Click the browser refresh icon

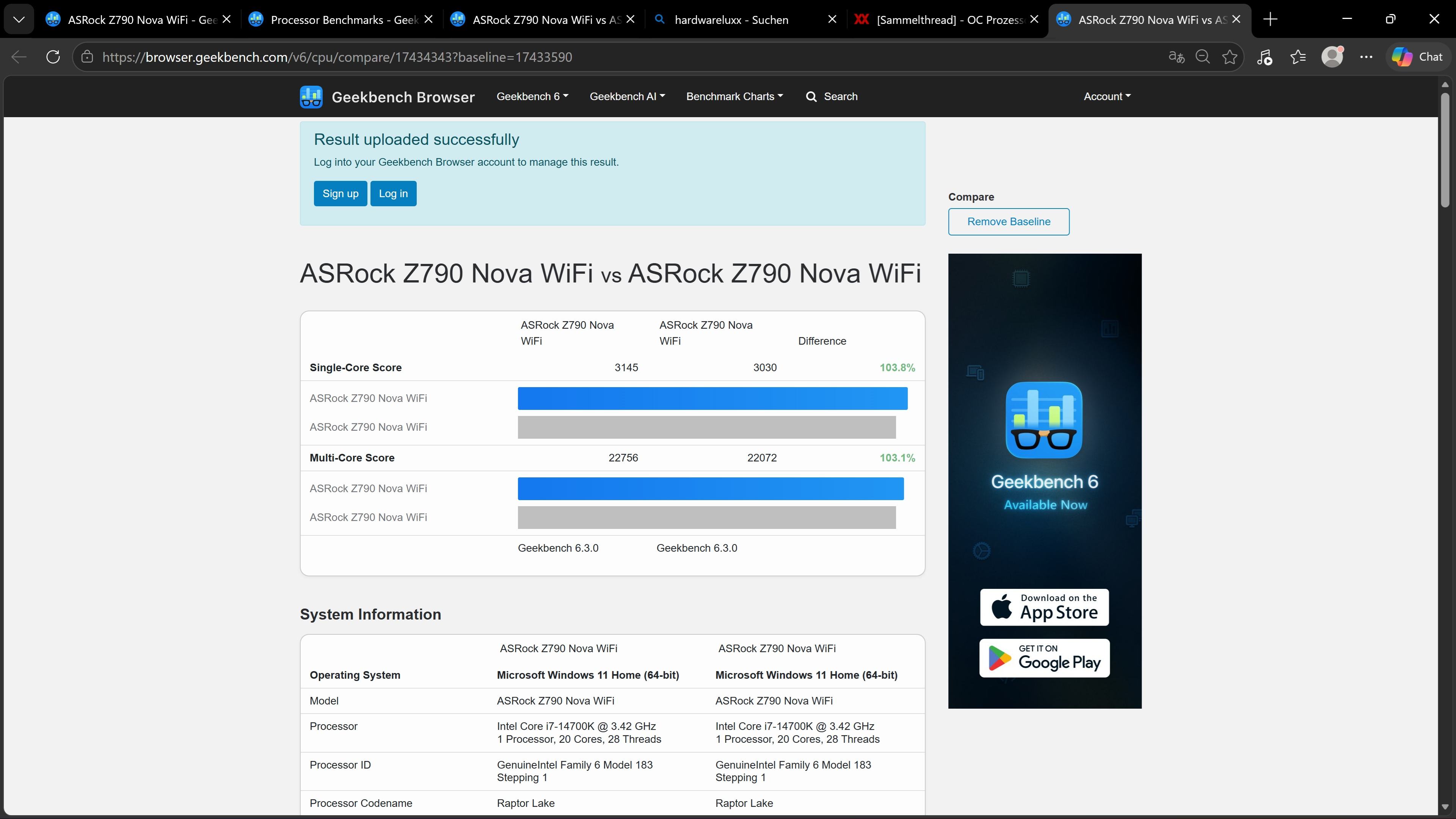53,57
